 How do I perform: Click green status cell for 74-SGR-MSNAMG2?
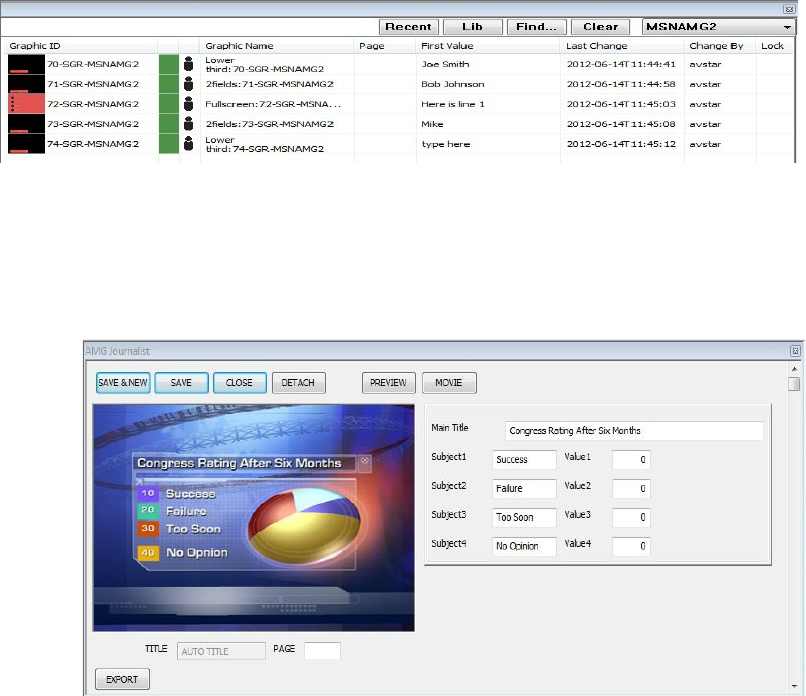[x=169, y=144]
